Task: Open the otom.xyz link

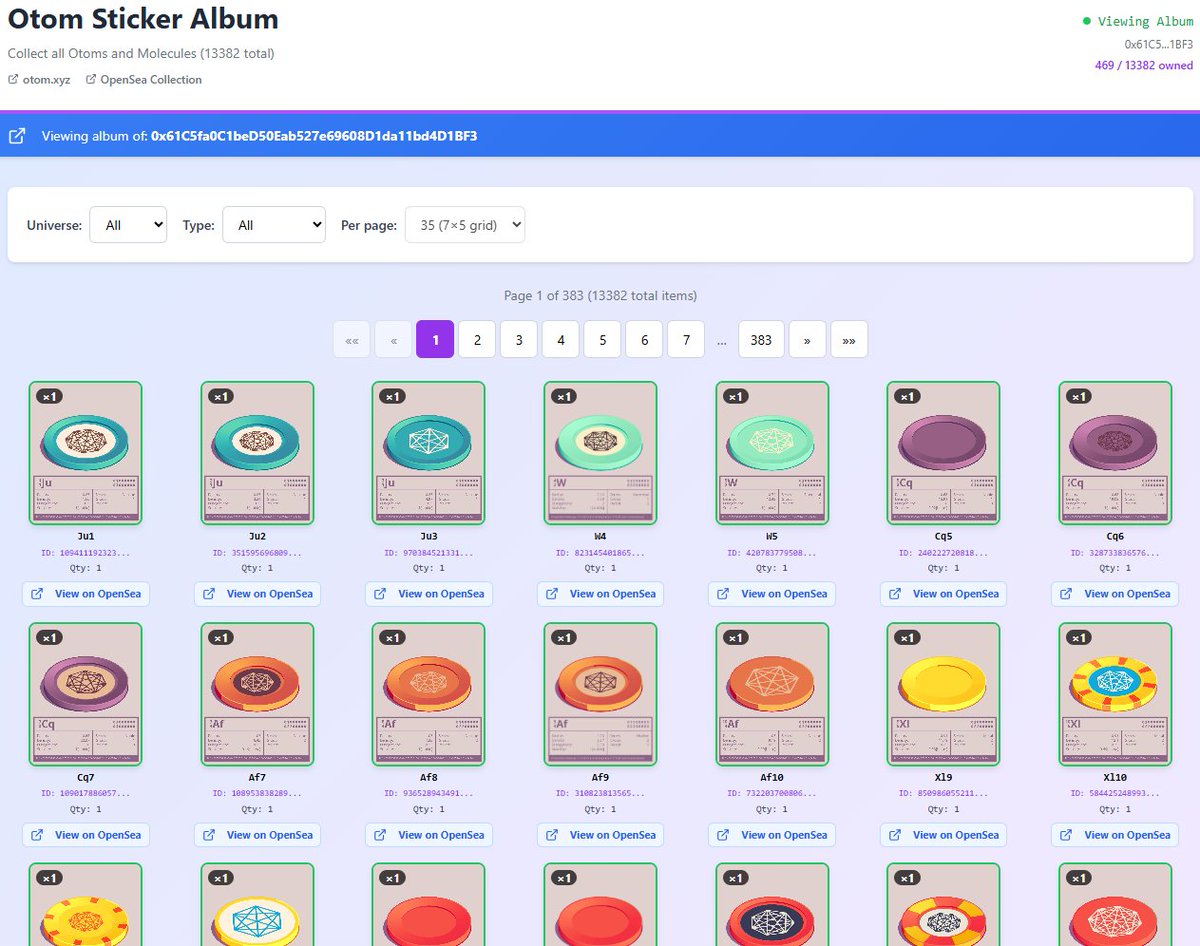Action: (39, 80)
